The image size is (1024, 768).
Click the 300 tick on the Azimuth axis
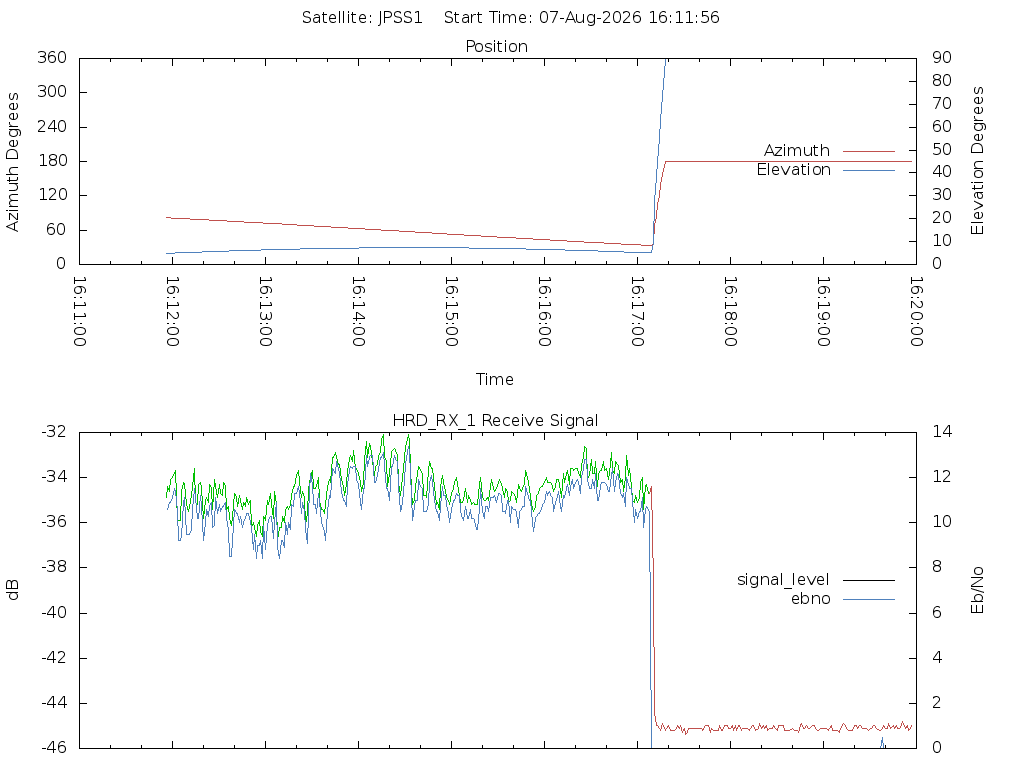pyautogui.click(x=52, y=92)
